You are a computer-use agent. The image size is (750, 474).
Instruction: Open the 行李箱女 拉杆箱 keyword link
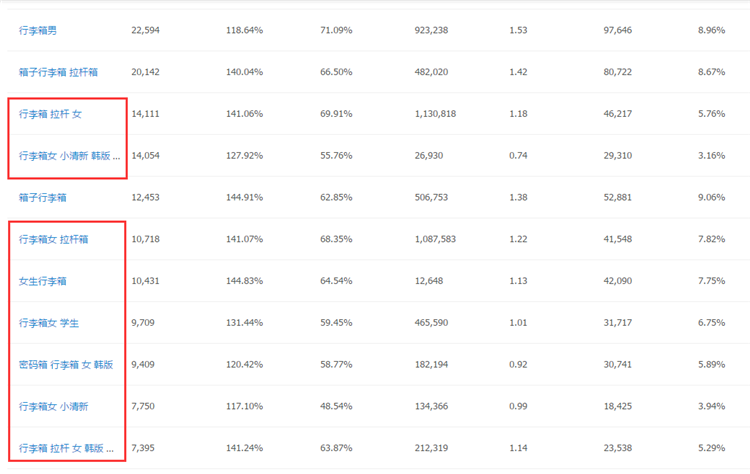tap(54, 239)
